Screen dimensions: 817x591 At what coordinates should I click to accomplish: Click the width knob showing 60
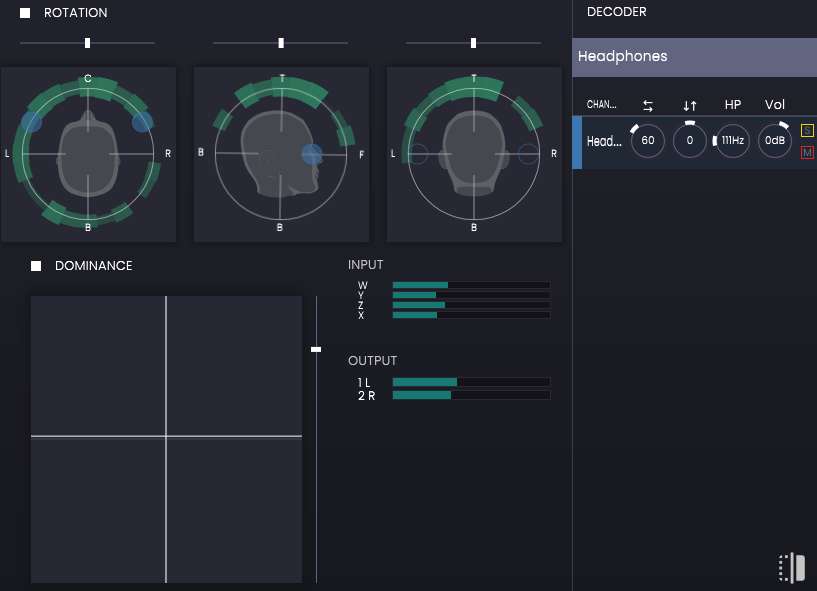[647, 141]
